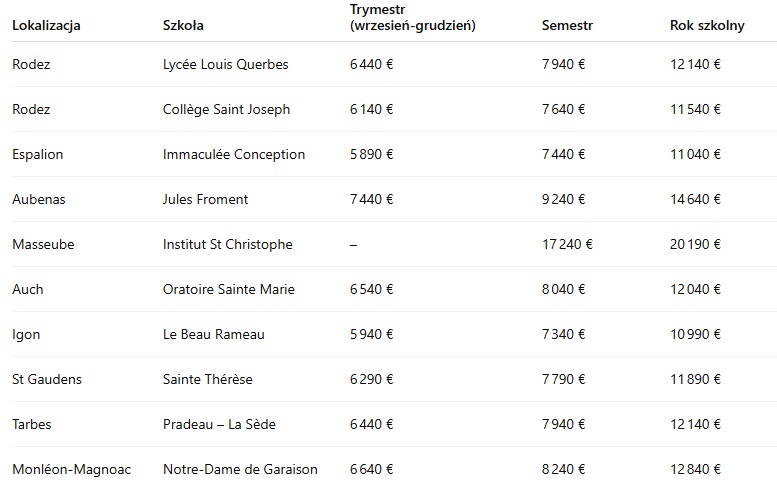
Task: Click the Oratoire Sainte Marie cell
Action: (x=230, y=290)
